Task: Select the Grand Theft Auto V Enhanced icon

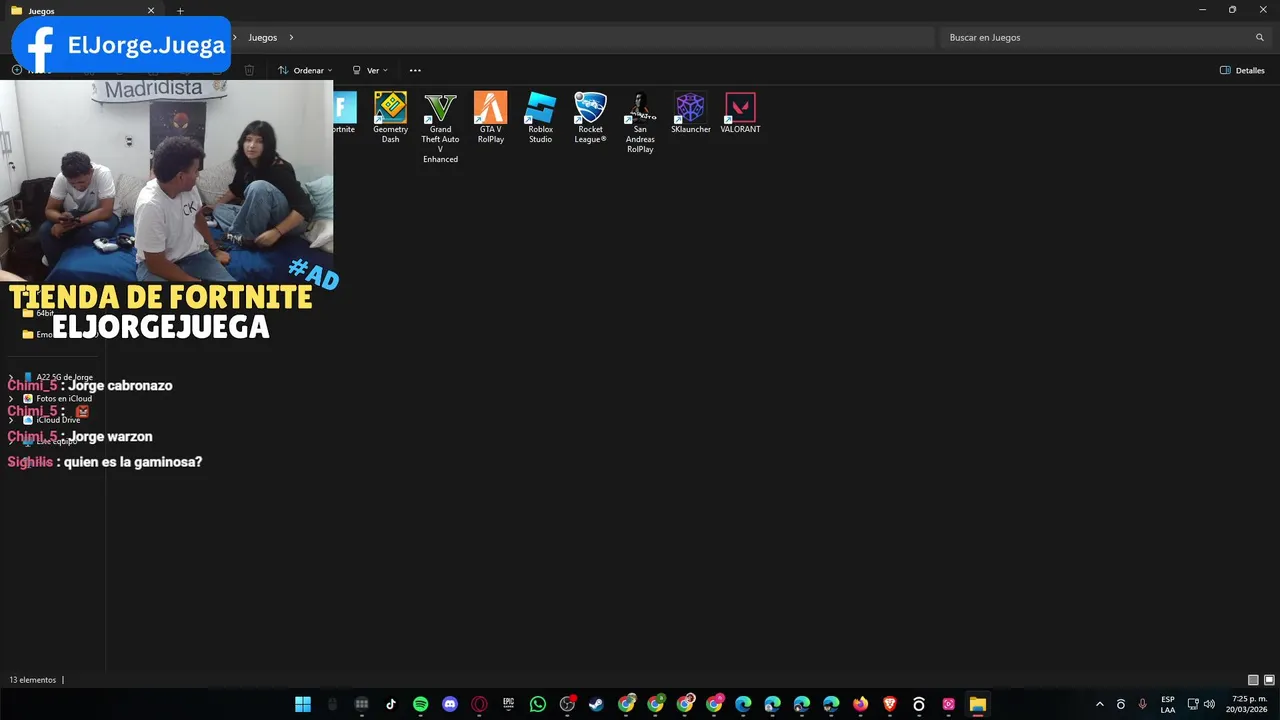Action: (x=440, y=128)
